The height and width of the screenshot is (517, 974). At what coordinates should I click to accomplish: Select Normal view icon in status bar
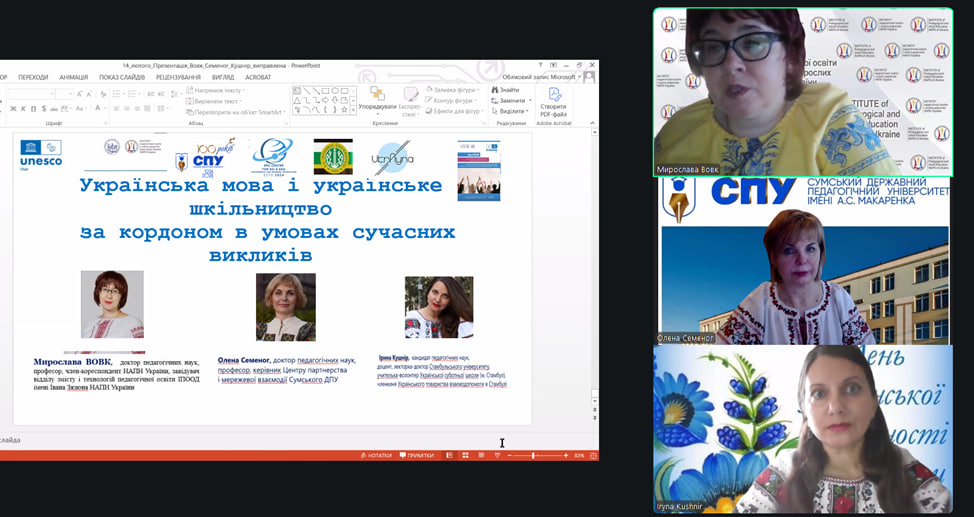tap(449, 455)
